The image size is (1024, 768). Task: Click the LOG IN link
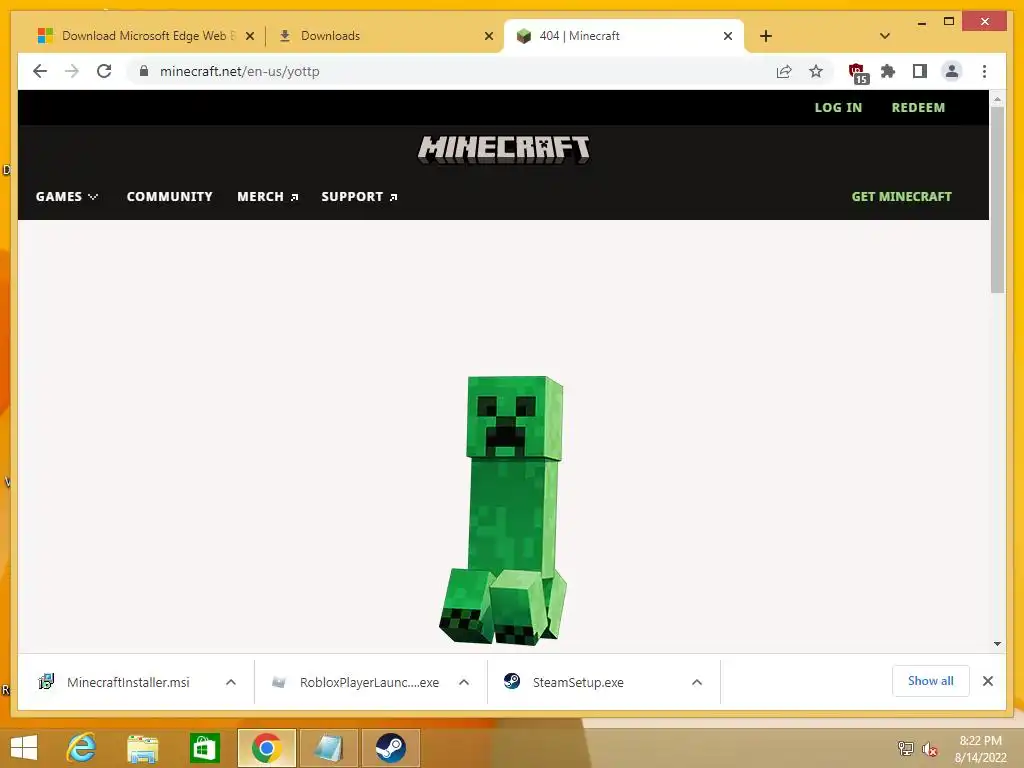pos(838,108)
